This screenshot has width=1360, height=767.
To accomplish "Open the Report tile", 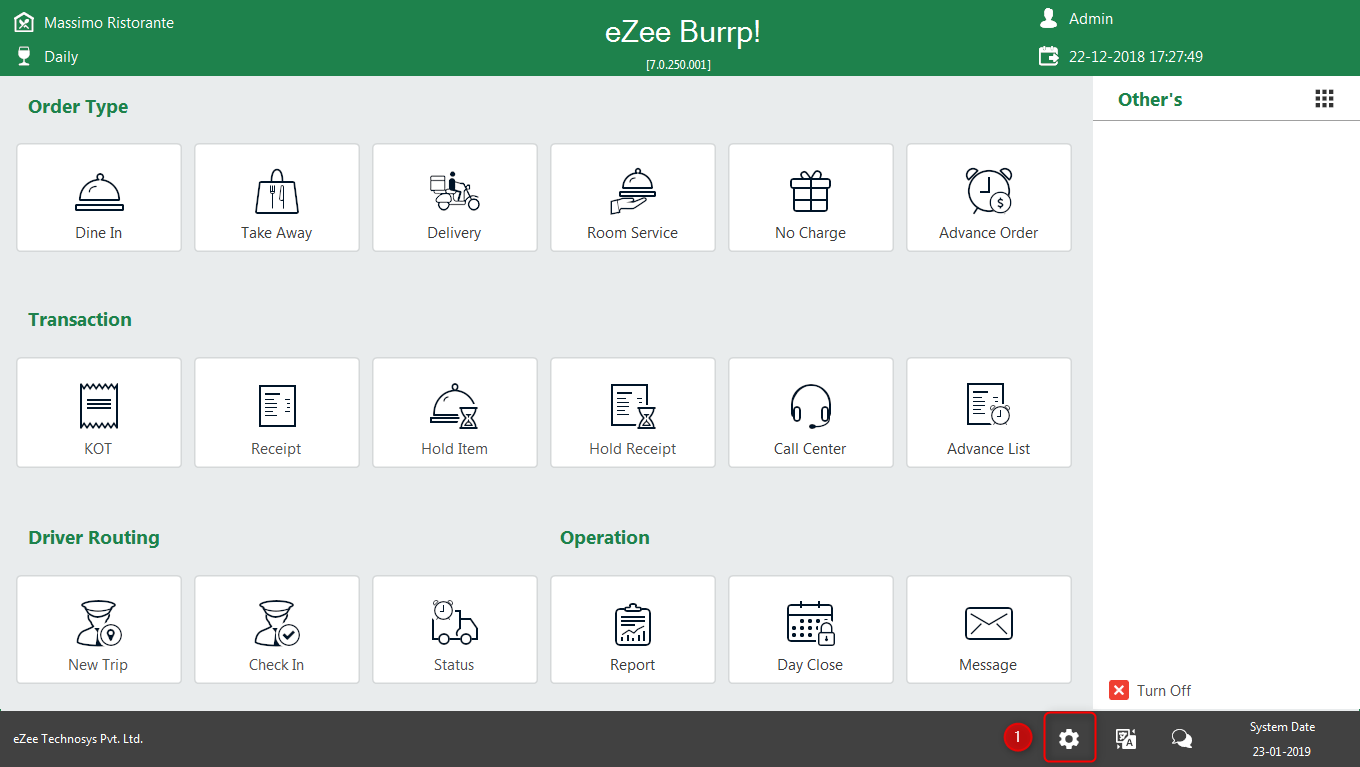I will click(633, 629).
